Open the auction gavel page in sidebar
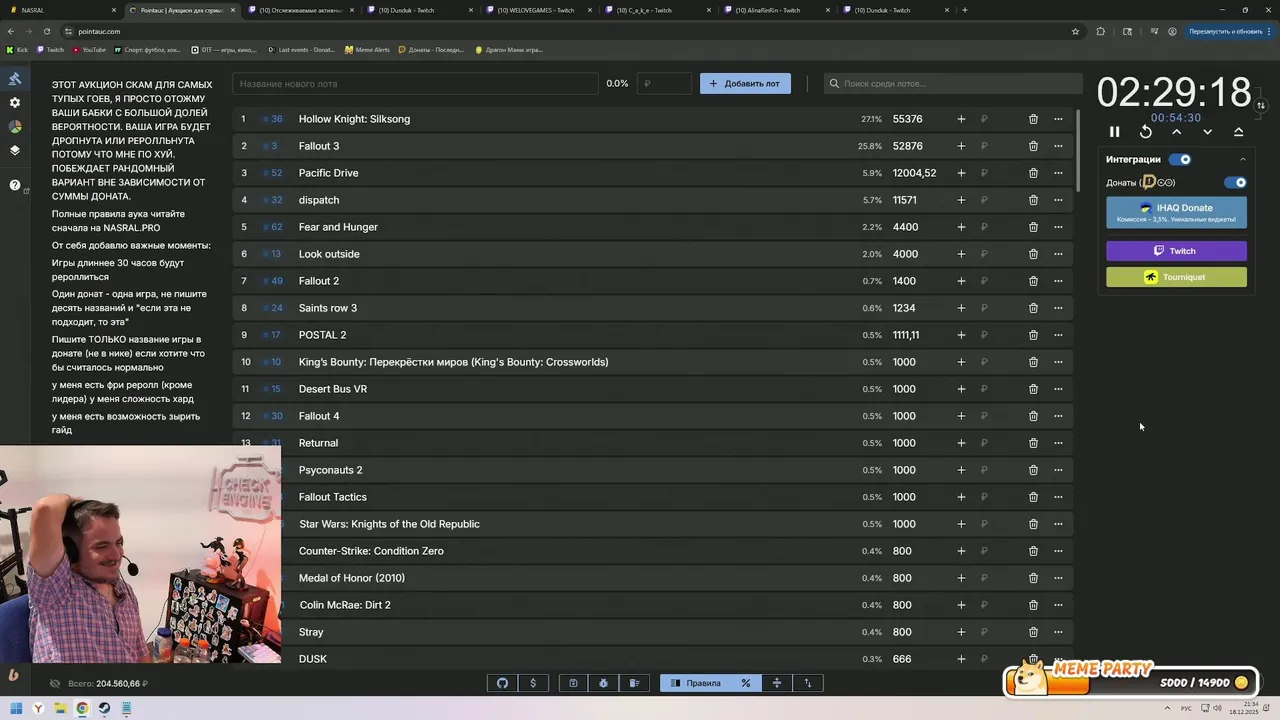Image resolution: width=1280 pixels, height=720 pixels. pos(15,79)
